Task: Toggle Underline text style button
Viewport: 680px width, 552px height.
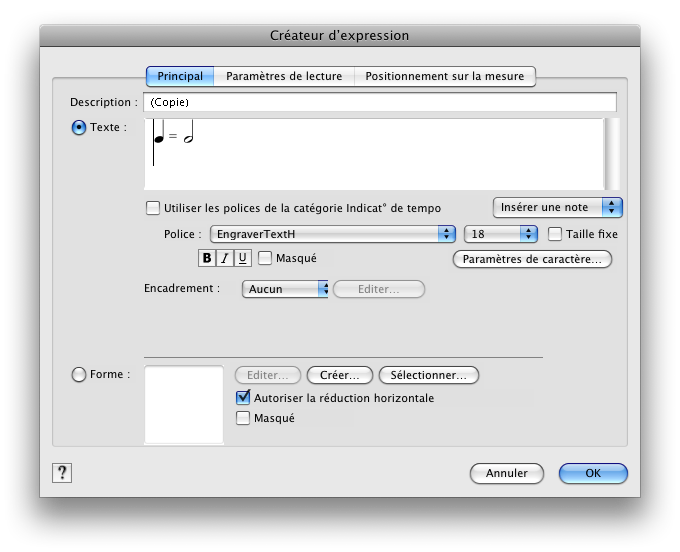Action: (x=242, y=258)
